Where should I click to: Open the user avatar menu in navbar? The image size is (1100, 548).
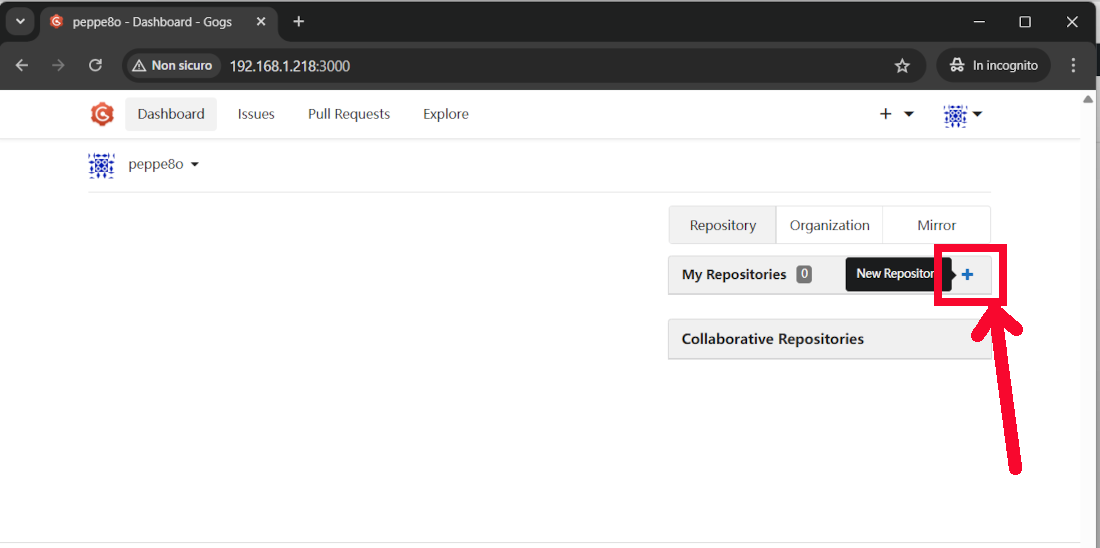(963, 114)
